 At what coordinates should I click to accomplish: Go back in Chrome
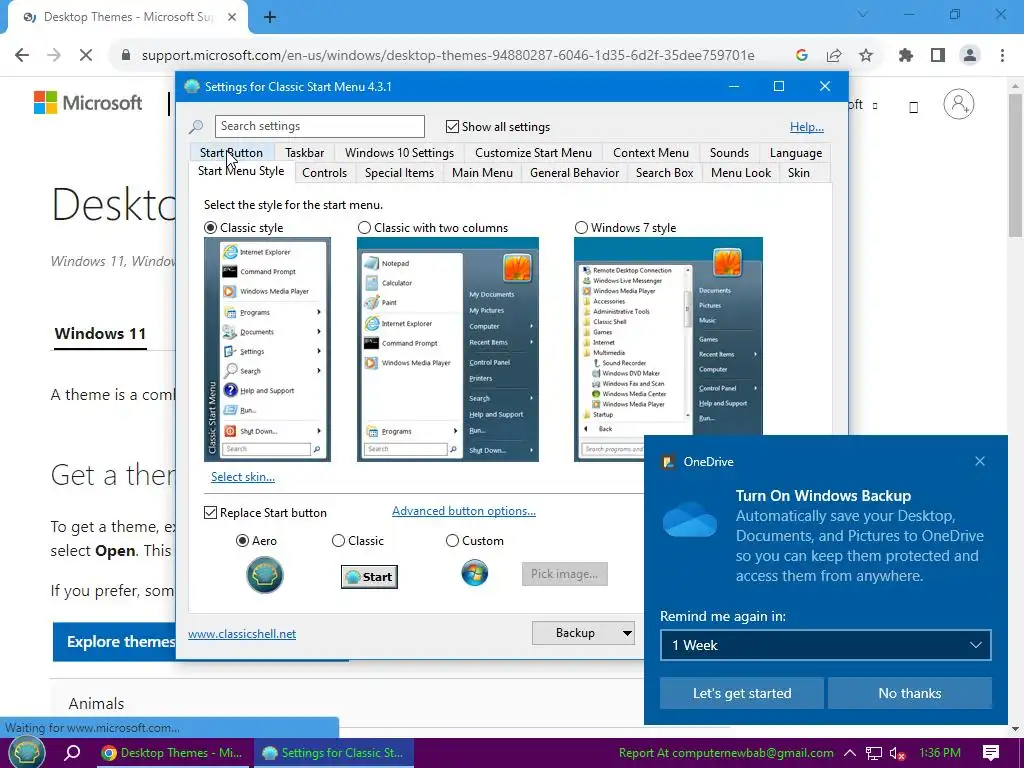point(22,56)
